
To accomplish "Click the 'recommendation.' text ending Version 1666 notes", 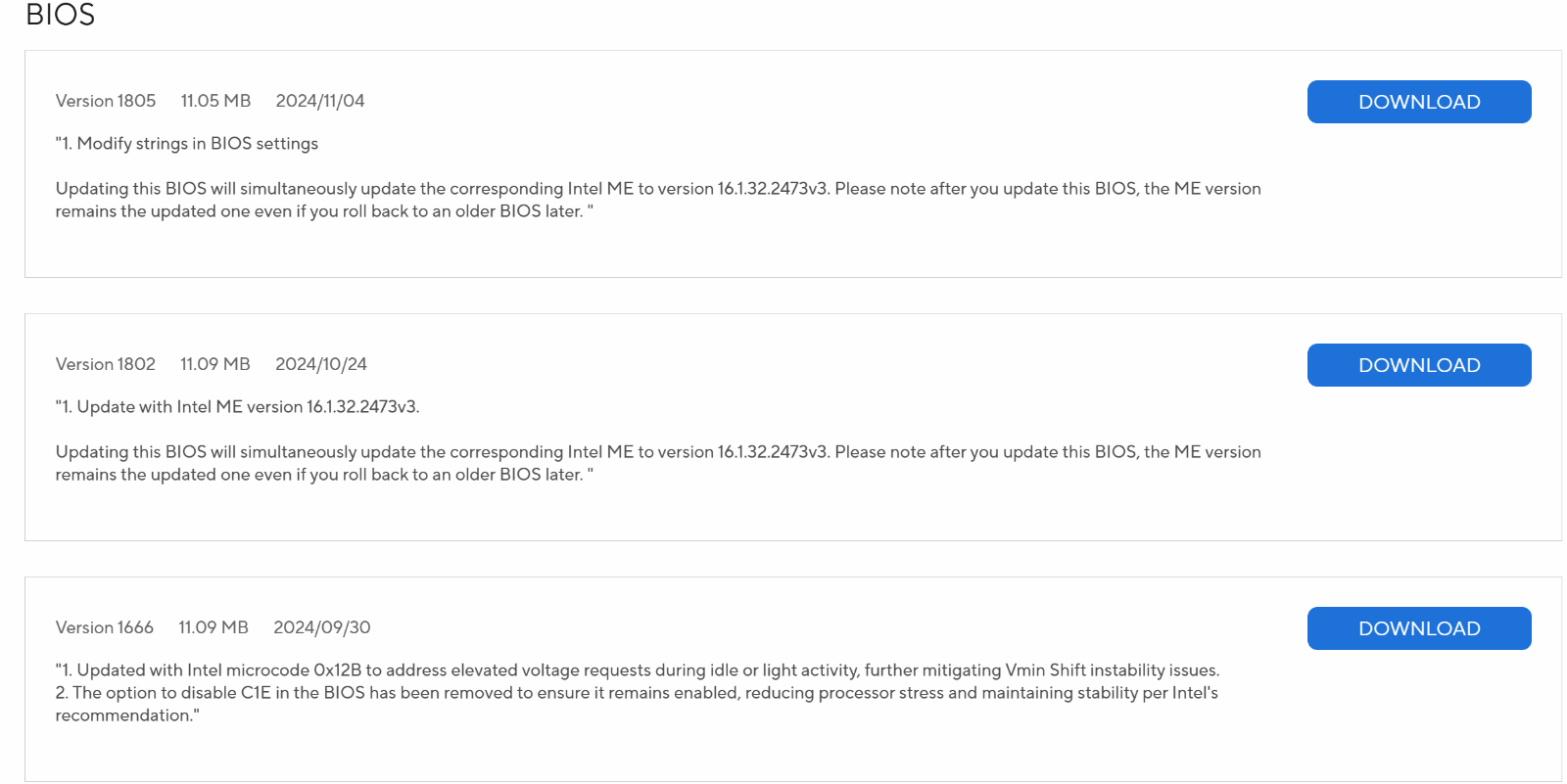I will coord(127,715).
